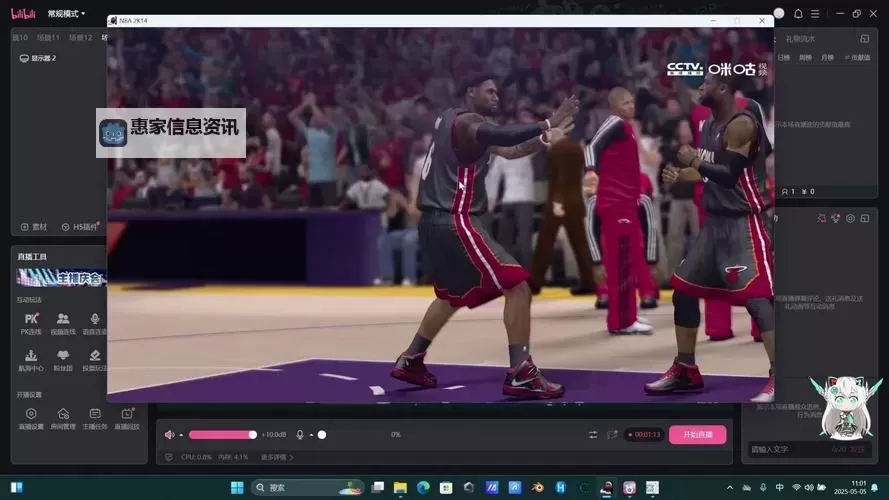Click the bilibili logo
This screenshot has width=889, height=500.
(23, 14)
